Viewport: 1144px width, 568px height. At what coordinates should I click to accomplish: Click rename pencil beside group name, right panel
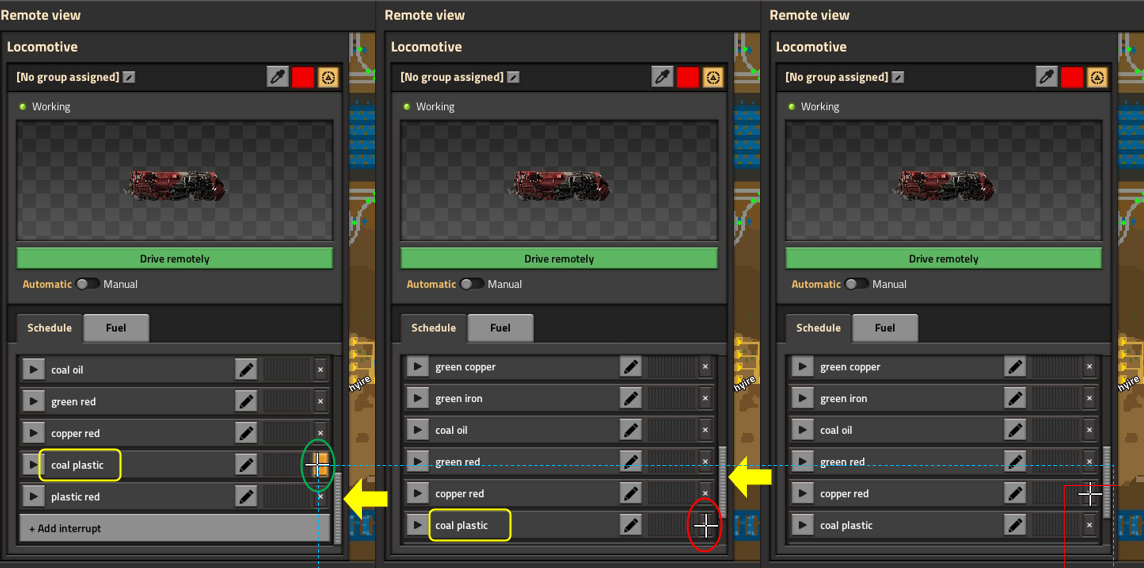point(897,77)
